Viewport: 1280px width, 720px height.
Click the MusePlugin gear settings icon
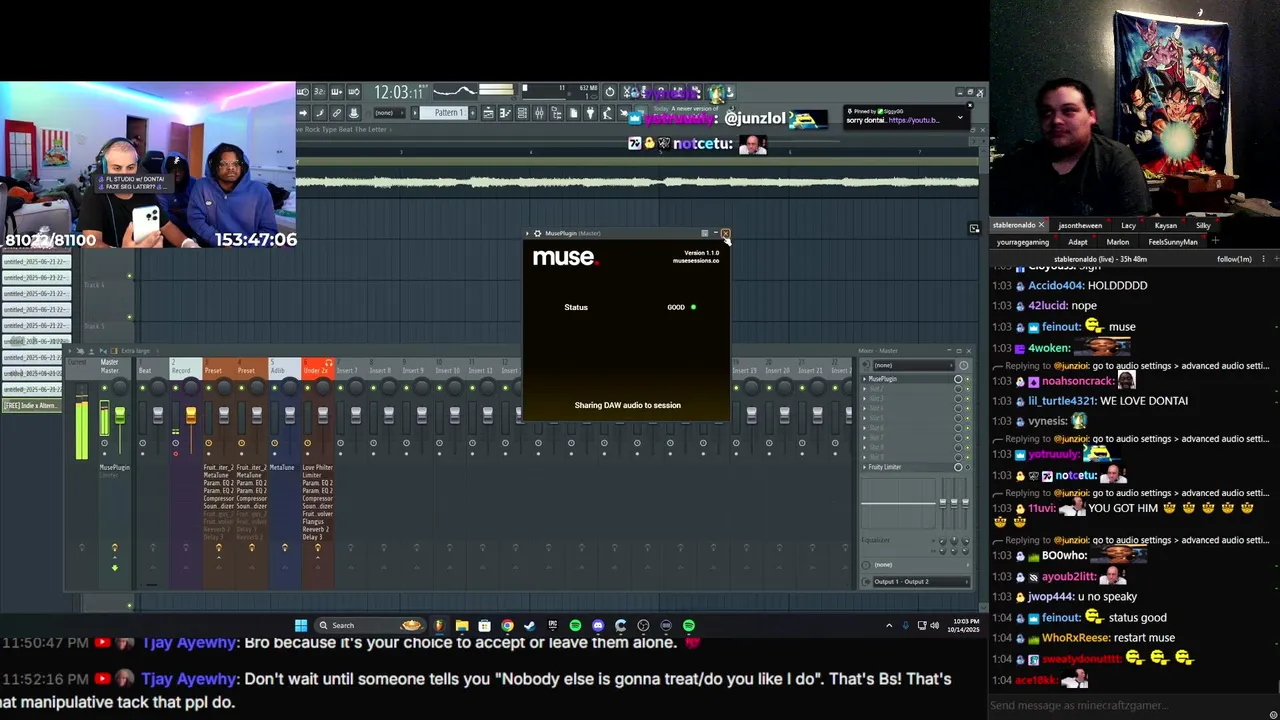[x=537, y=233]
